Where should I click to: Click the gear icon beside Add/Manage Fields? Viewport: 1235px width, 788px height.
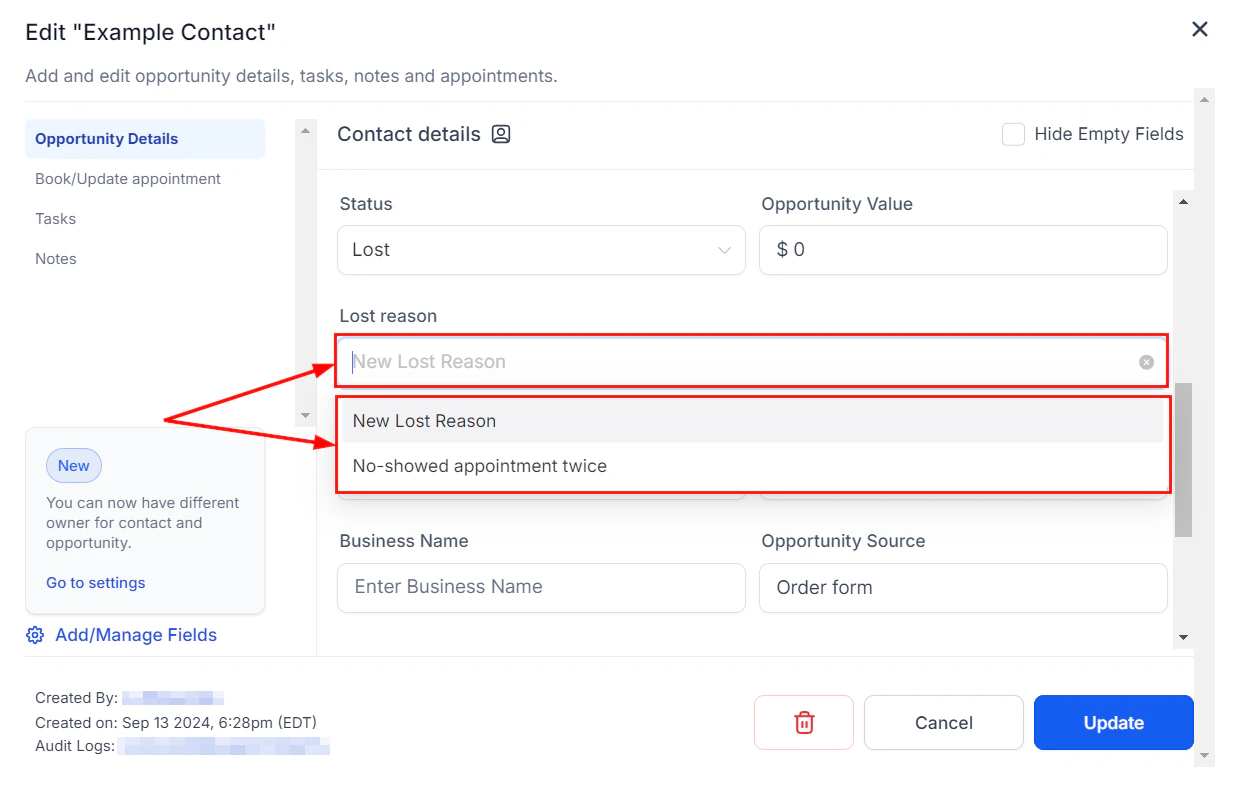pos(35,635)
